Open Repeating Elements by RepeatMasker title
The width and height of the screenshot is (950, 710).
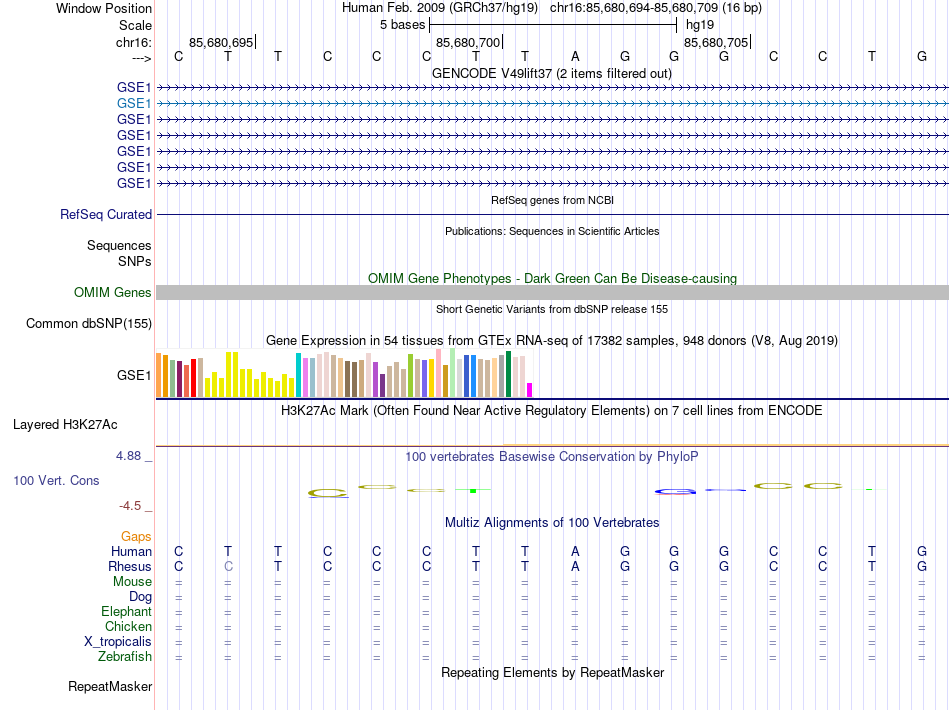point(553,673)
